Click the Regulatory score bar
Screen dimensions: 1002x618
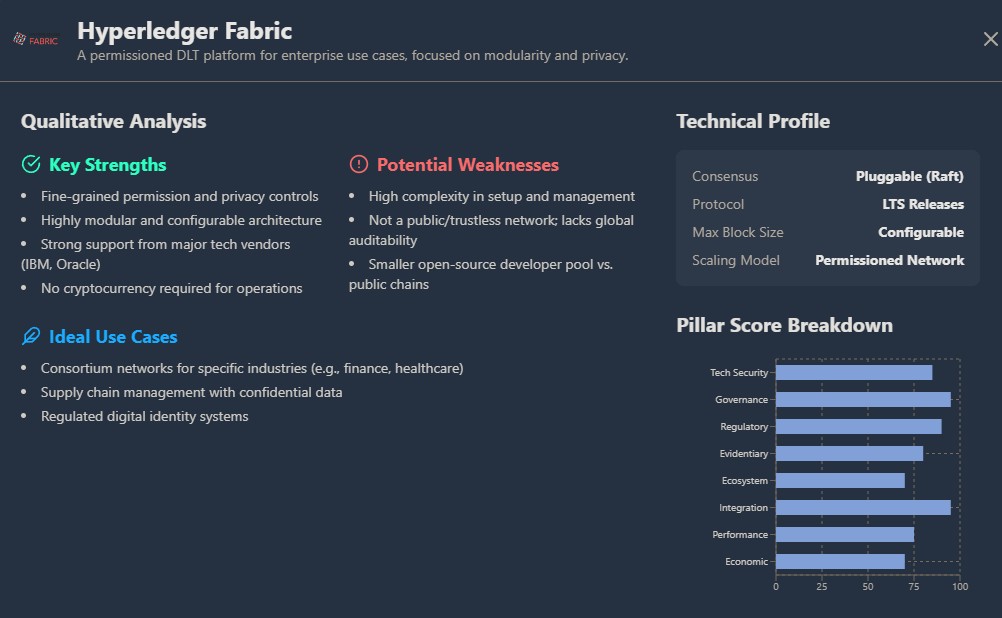click(x=858, y=427)
